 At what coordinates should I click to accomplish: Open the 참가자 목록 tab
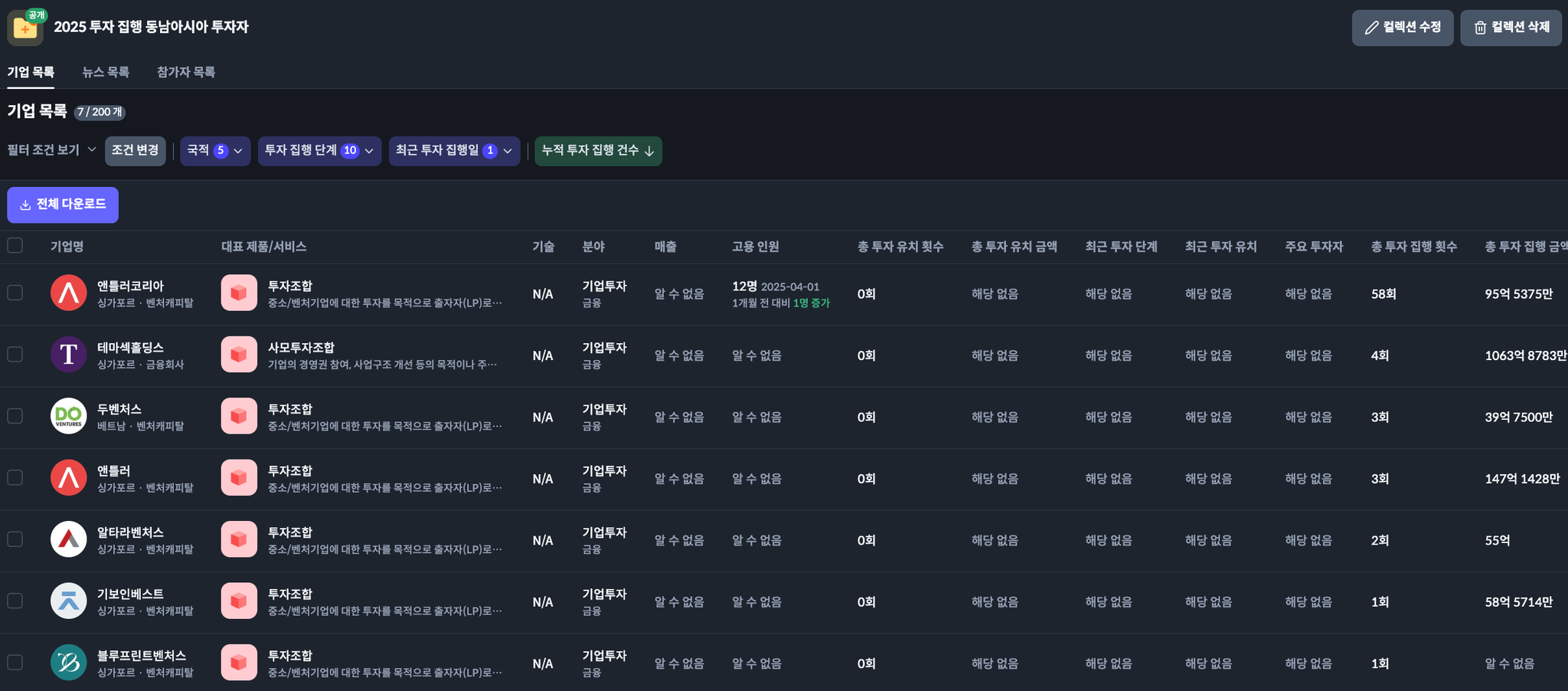pos(186,73)
